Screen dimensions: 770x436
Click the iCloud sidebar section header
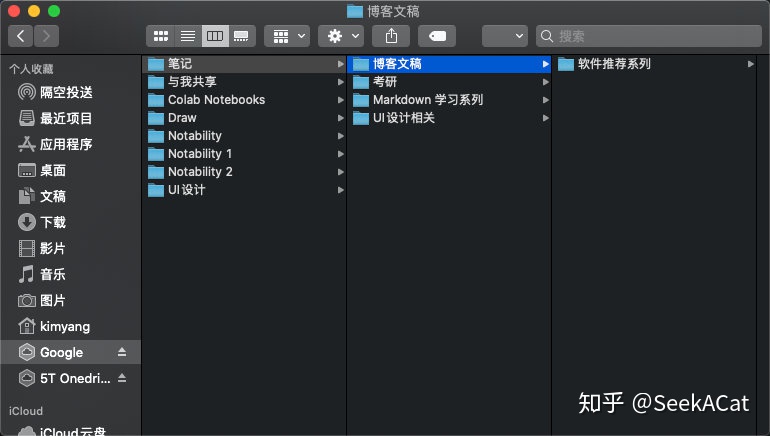(x=26, y=411)
